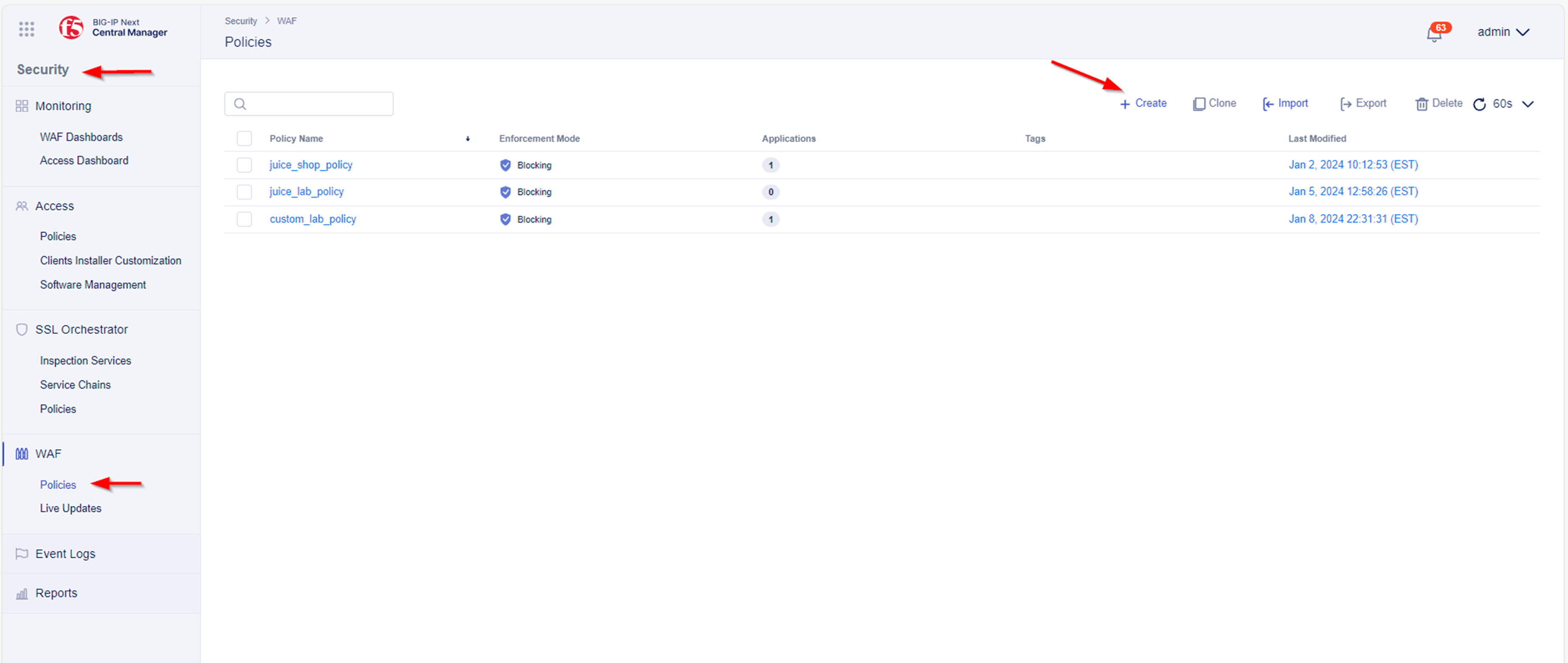Open Policies under Access section

(58, 236)
